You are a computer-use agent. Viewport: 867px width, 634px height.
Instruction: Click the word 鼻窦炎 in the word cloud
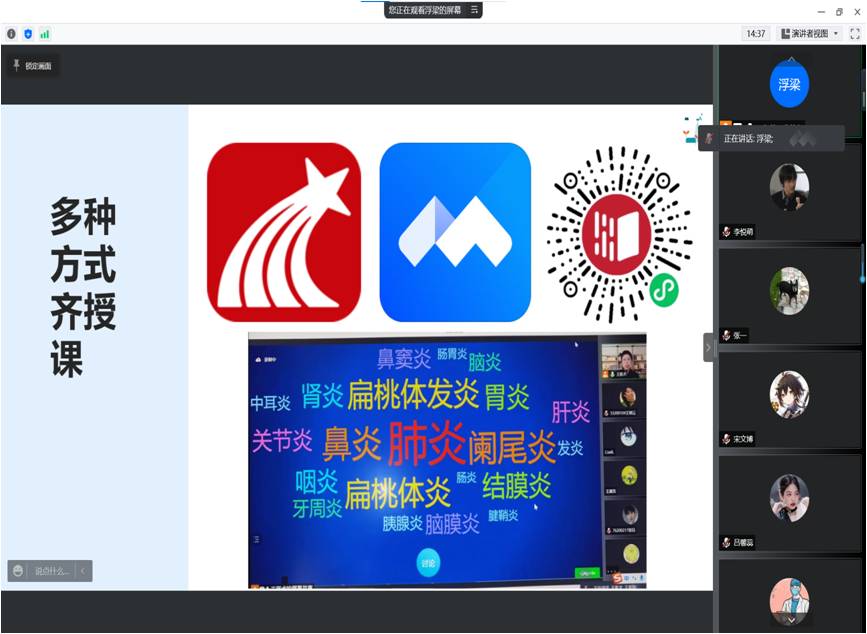pyautogui.click(x=404, y=359)
